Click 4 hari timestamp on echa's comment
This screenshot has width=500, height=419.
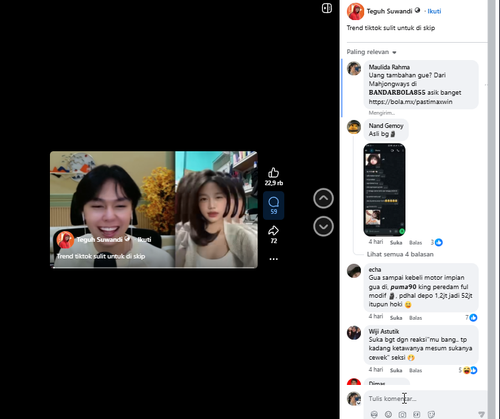(x=376, y=316)
